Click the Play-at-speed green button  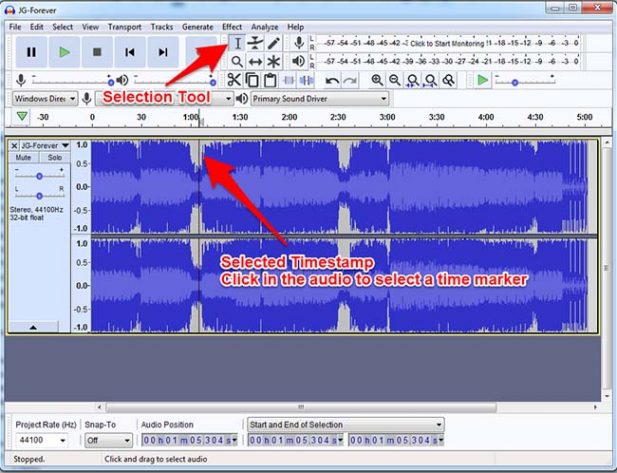(482, 80)
